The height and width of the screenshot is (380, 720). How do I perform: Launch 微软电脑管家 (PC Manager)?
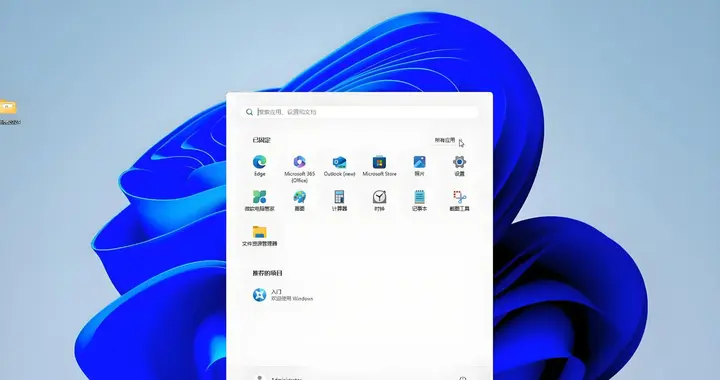point(259,201)
